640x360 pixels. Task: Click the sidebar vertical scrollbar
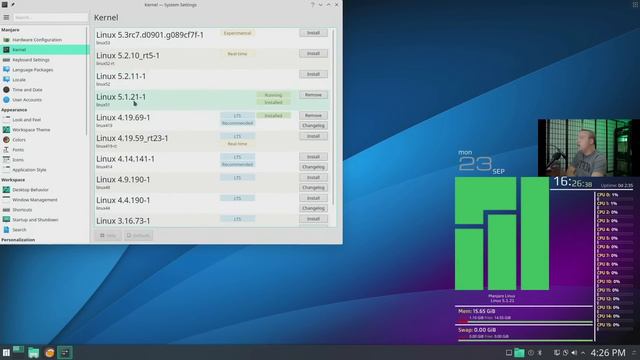(87, 82)
